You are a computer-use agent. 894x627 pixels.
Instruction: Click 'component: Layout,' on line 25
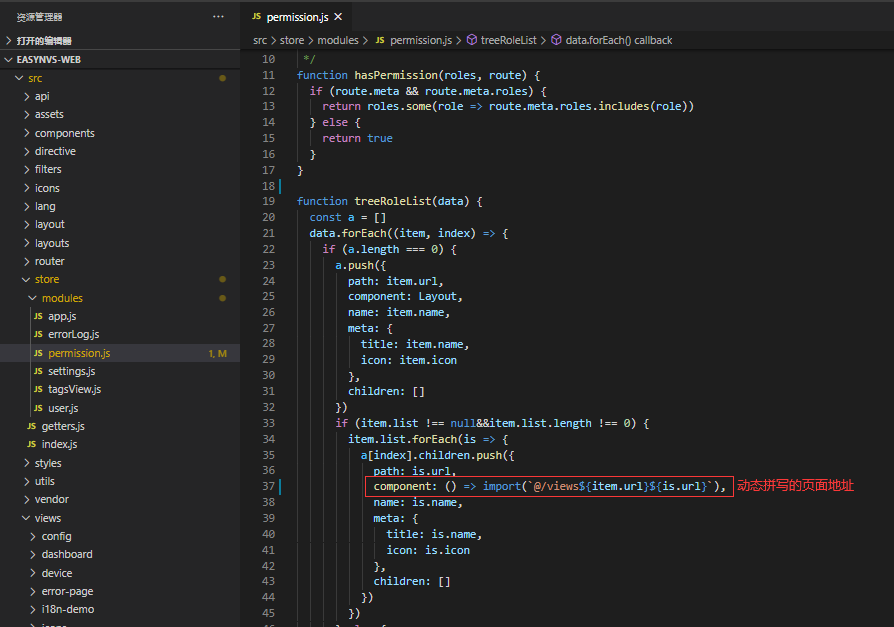pyautogui.click(x=405, y=296)
